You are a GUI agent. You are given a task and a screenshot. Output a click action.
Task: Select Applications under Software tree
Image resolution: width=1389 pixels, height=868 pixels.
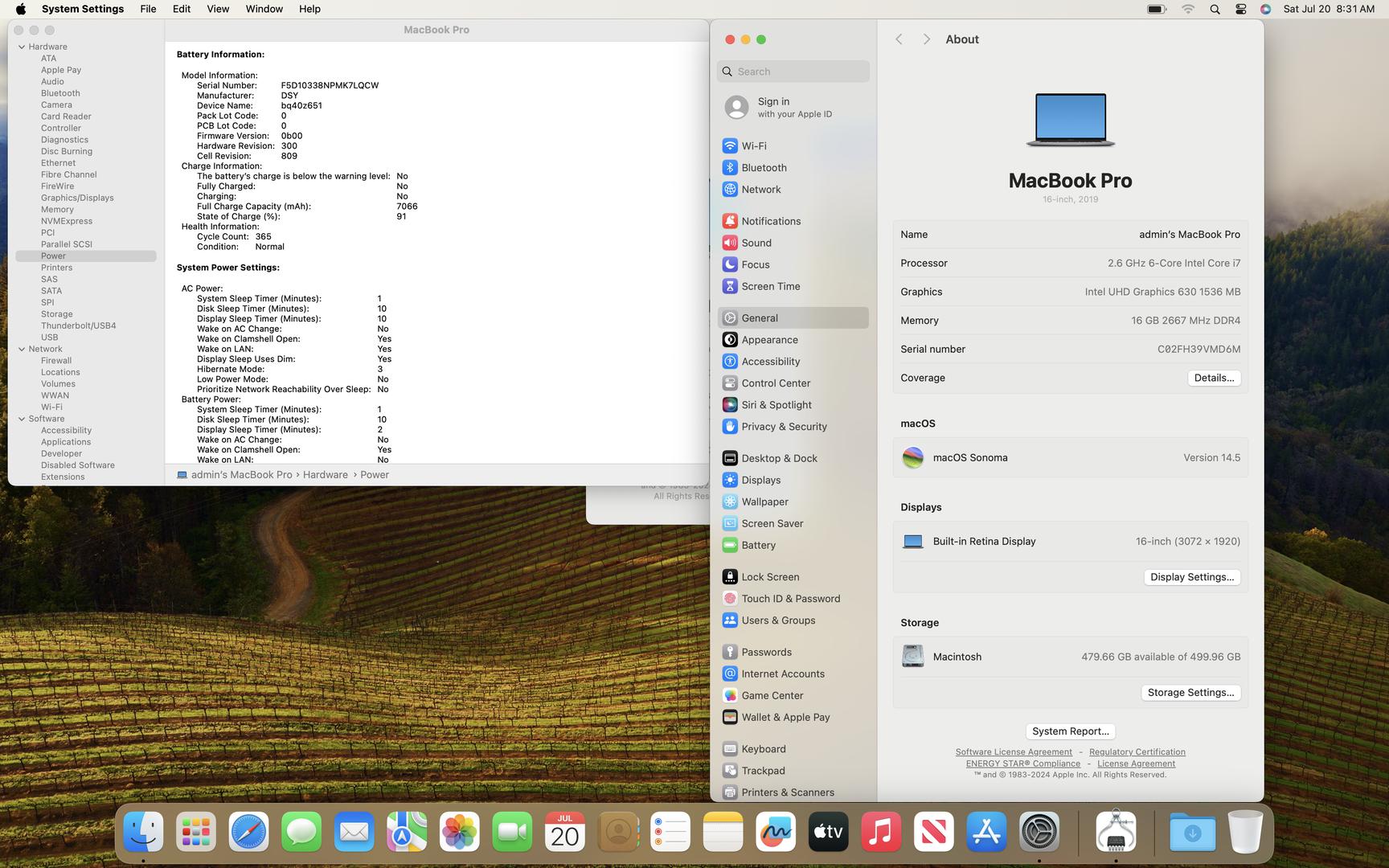(66, 442)
